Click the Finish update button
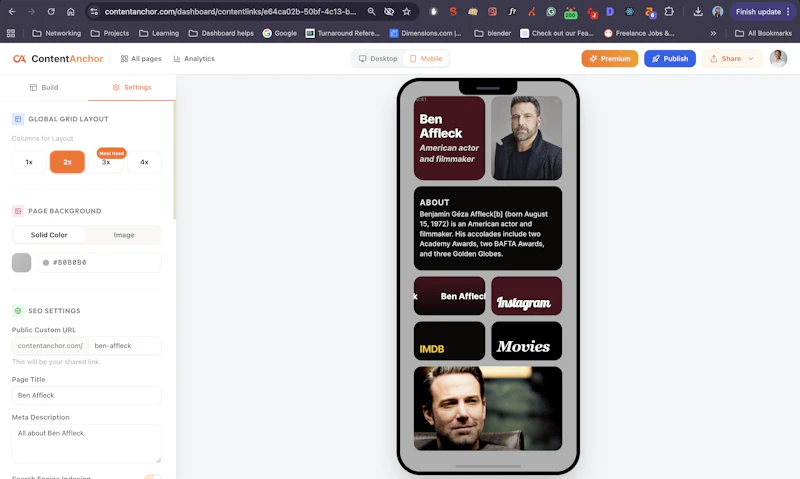 758,11
